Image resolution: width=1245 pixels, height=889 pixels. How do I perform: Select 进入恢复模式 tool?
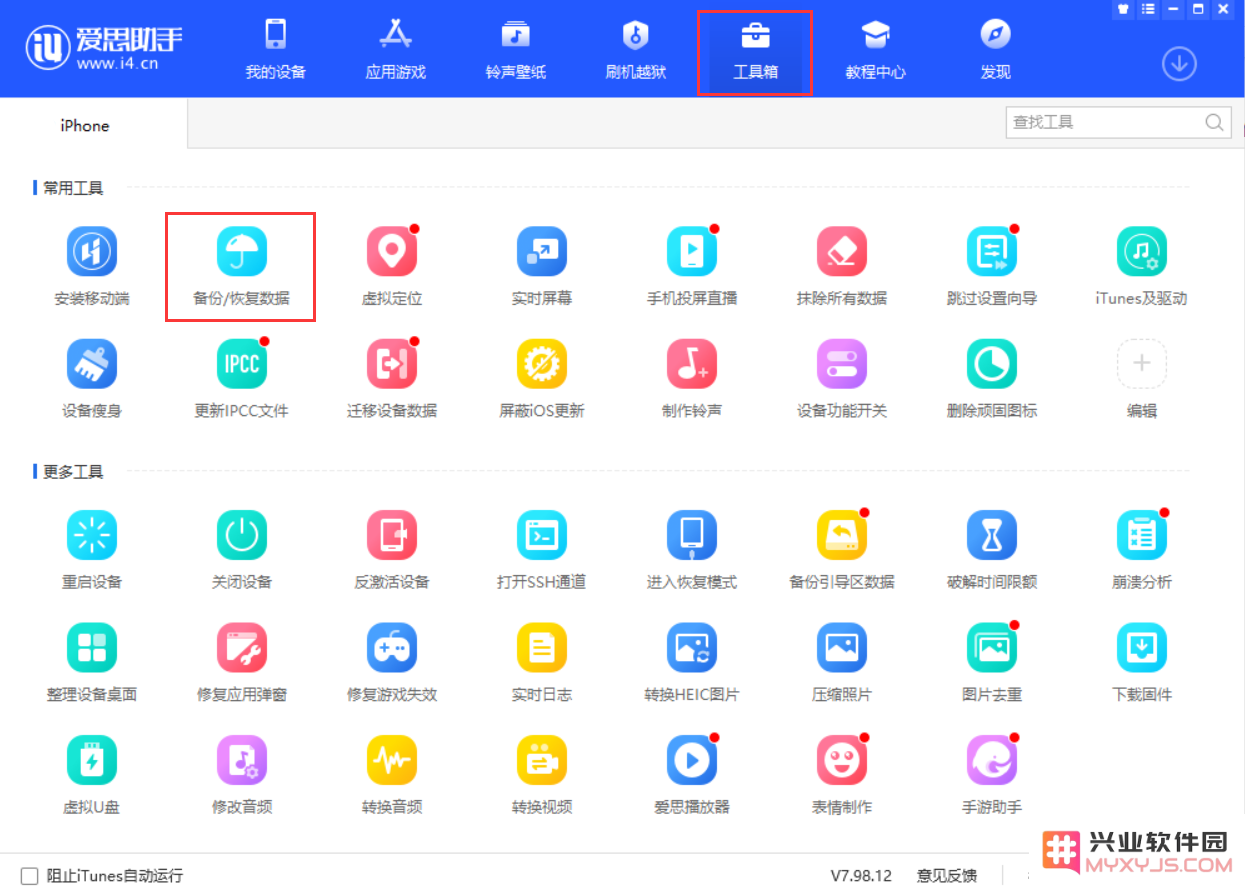692,549
